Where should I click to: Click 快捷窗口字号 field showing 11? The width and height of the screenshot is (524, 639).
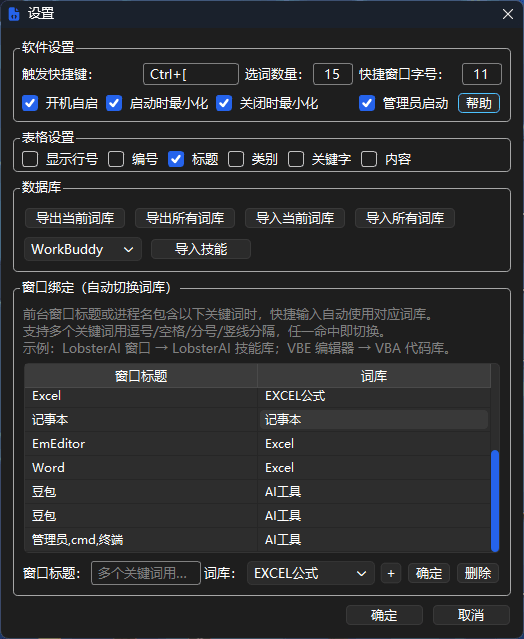tap(482, 74)
